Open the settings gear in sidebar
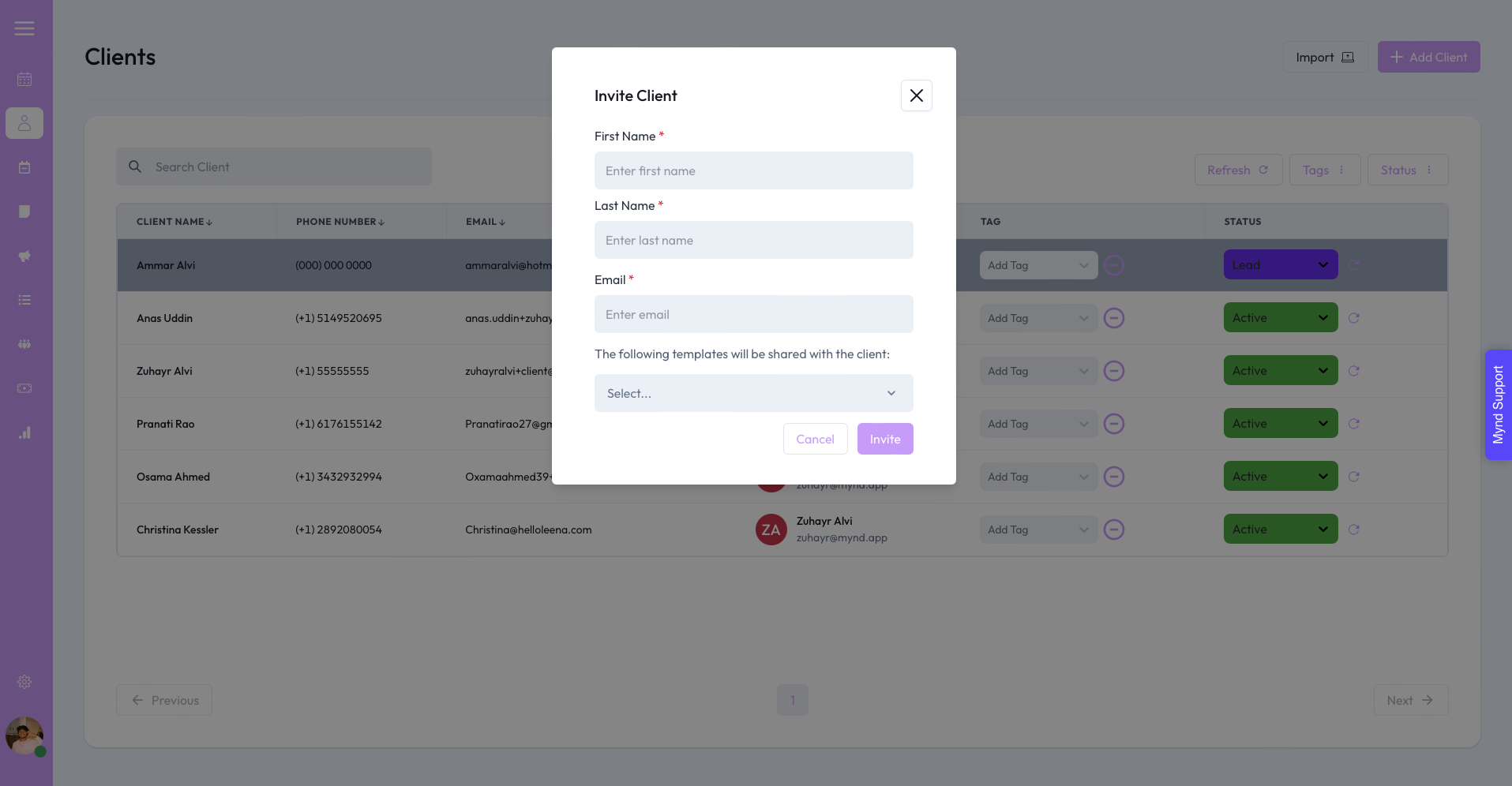This screenshot has height=786, width=1512. coord(24,682)
